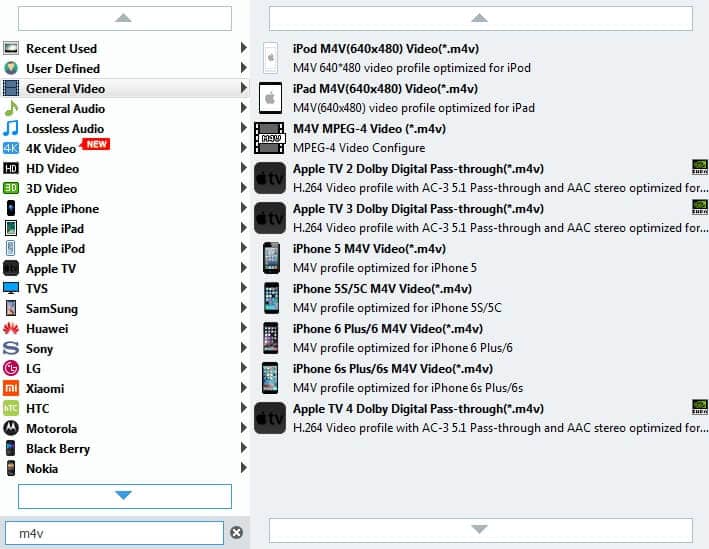The height and width of the screenshot is (549, 709).
Task: Expand the Apple TV submenu arrow
Action: (x=243, y=268)
